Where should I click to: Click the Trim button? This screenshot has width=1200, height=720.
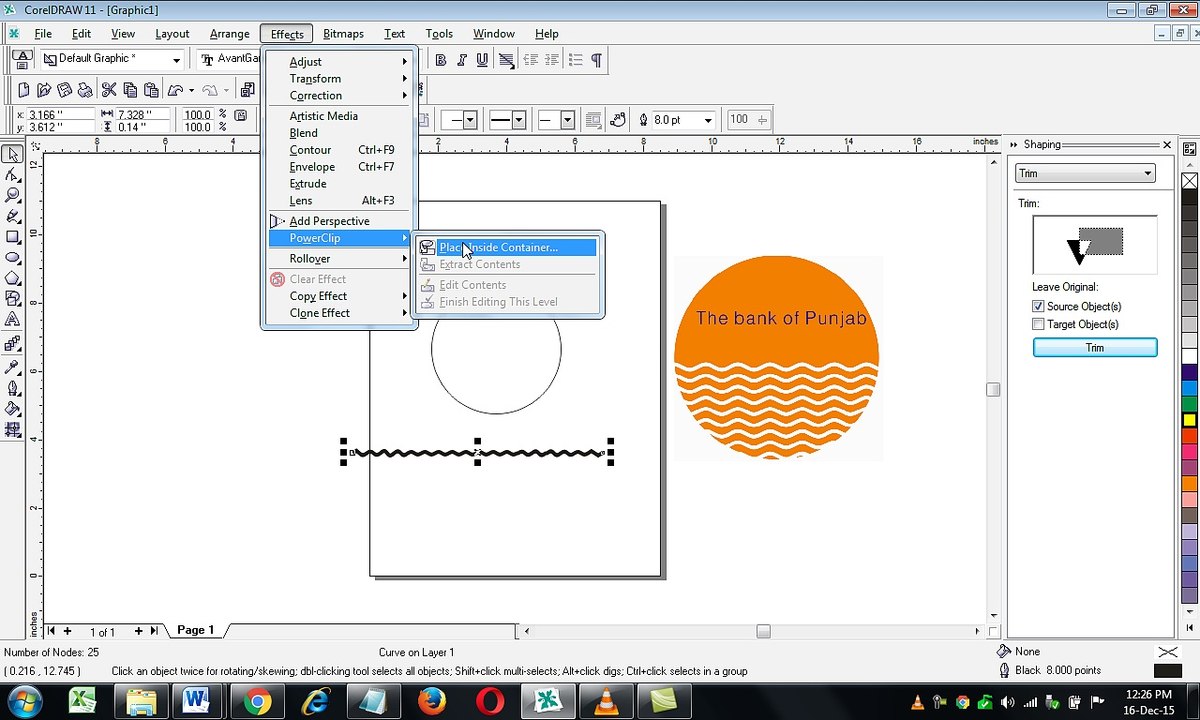1094,347
